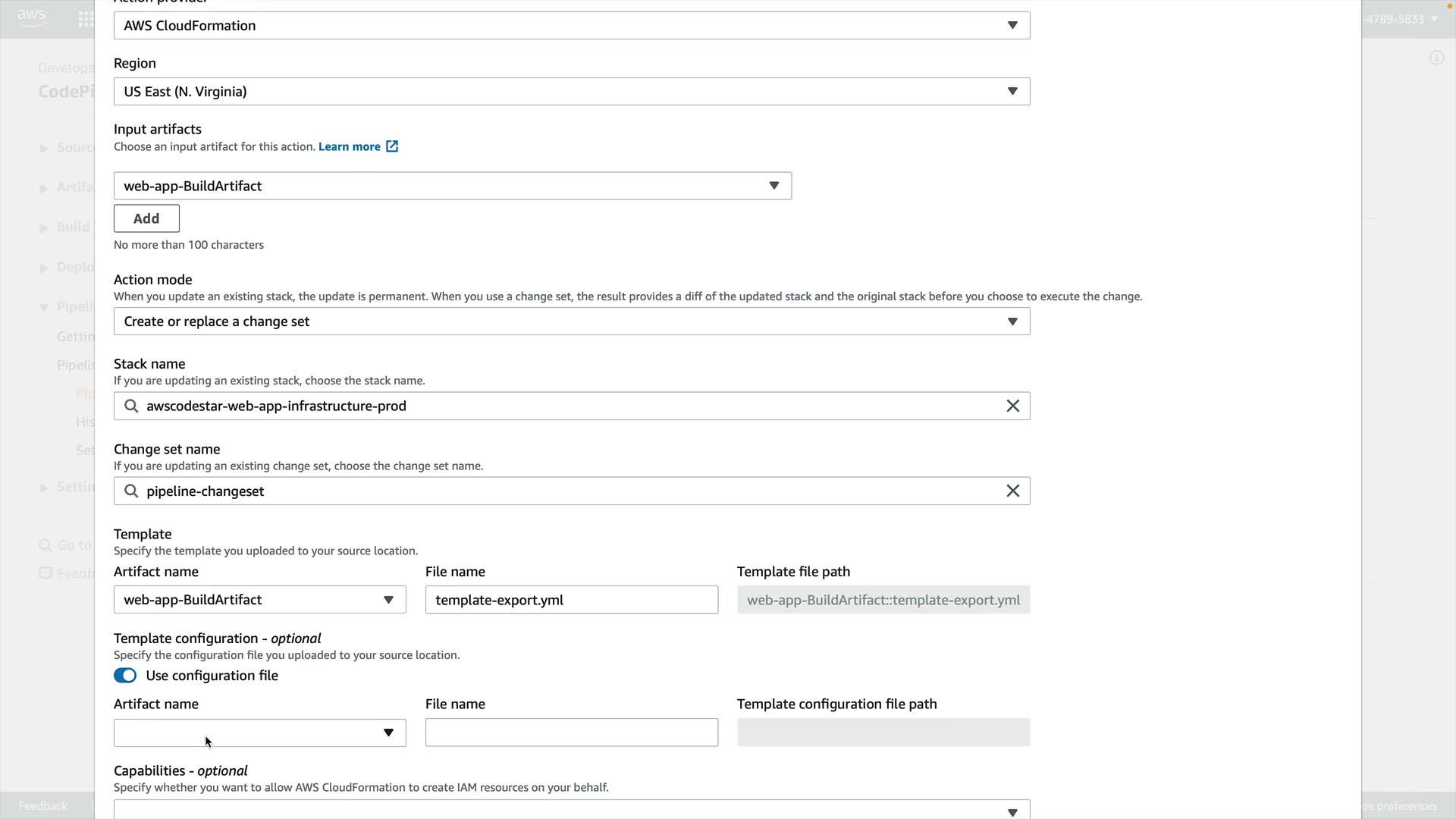Click the search icon in Stack name field

tap(131, 406)
